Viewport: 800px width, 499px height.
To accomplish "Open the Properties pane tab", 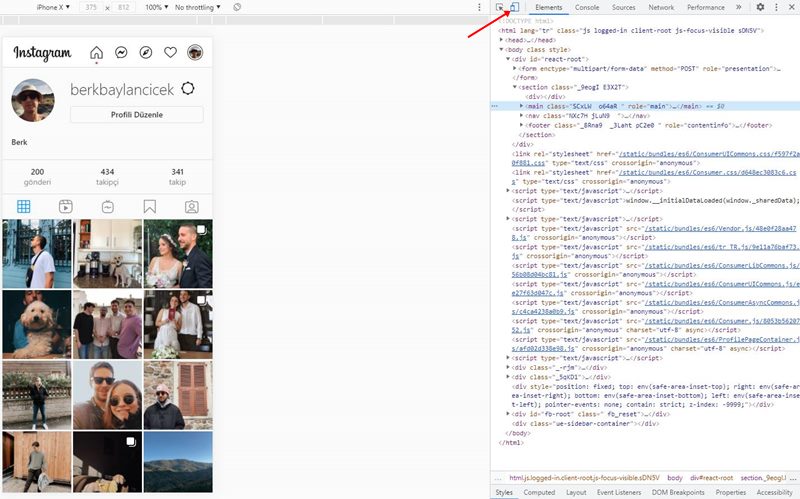I will click(731, 492).
